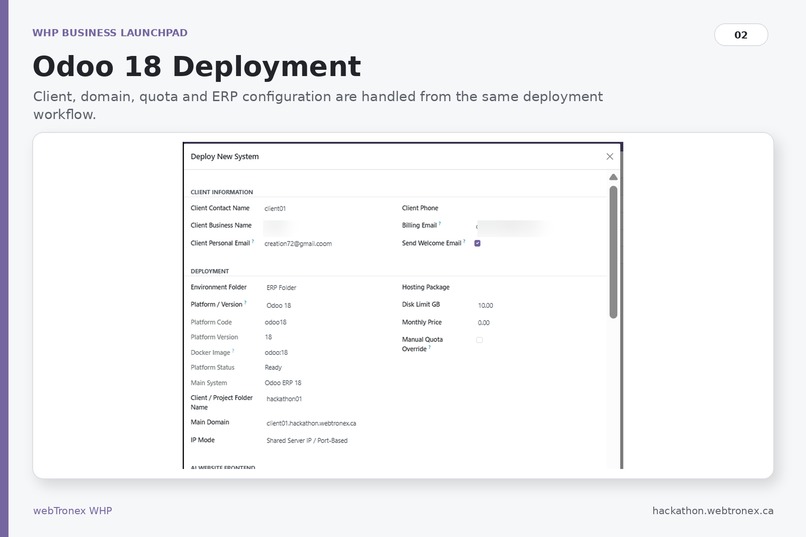Click the WHP BUSINESS LAUNCHPAD header label
Image resolution: width=806 pixels, height=537 pixels.
pos(110,33)
